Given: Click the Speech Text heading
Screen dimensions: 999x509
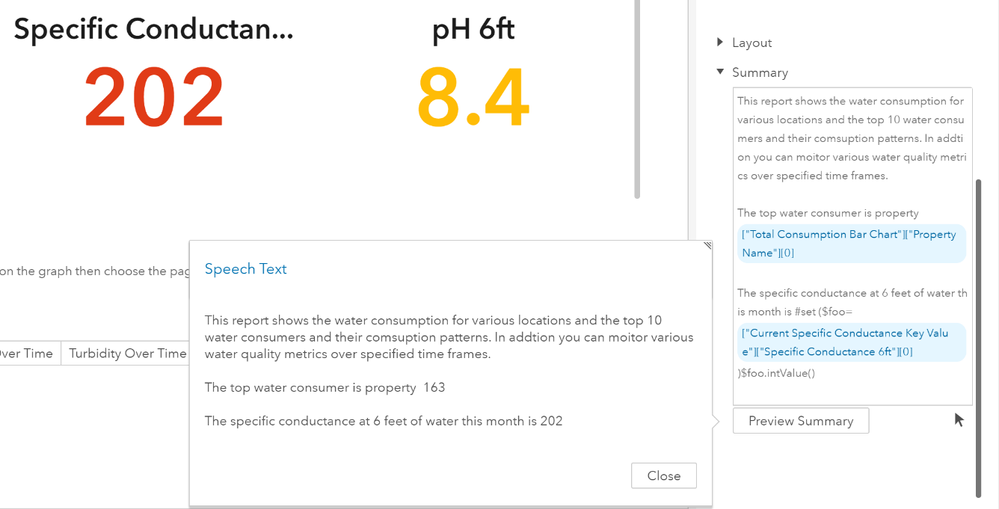Looking at the screenshot, I should click(246, 269).
